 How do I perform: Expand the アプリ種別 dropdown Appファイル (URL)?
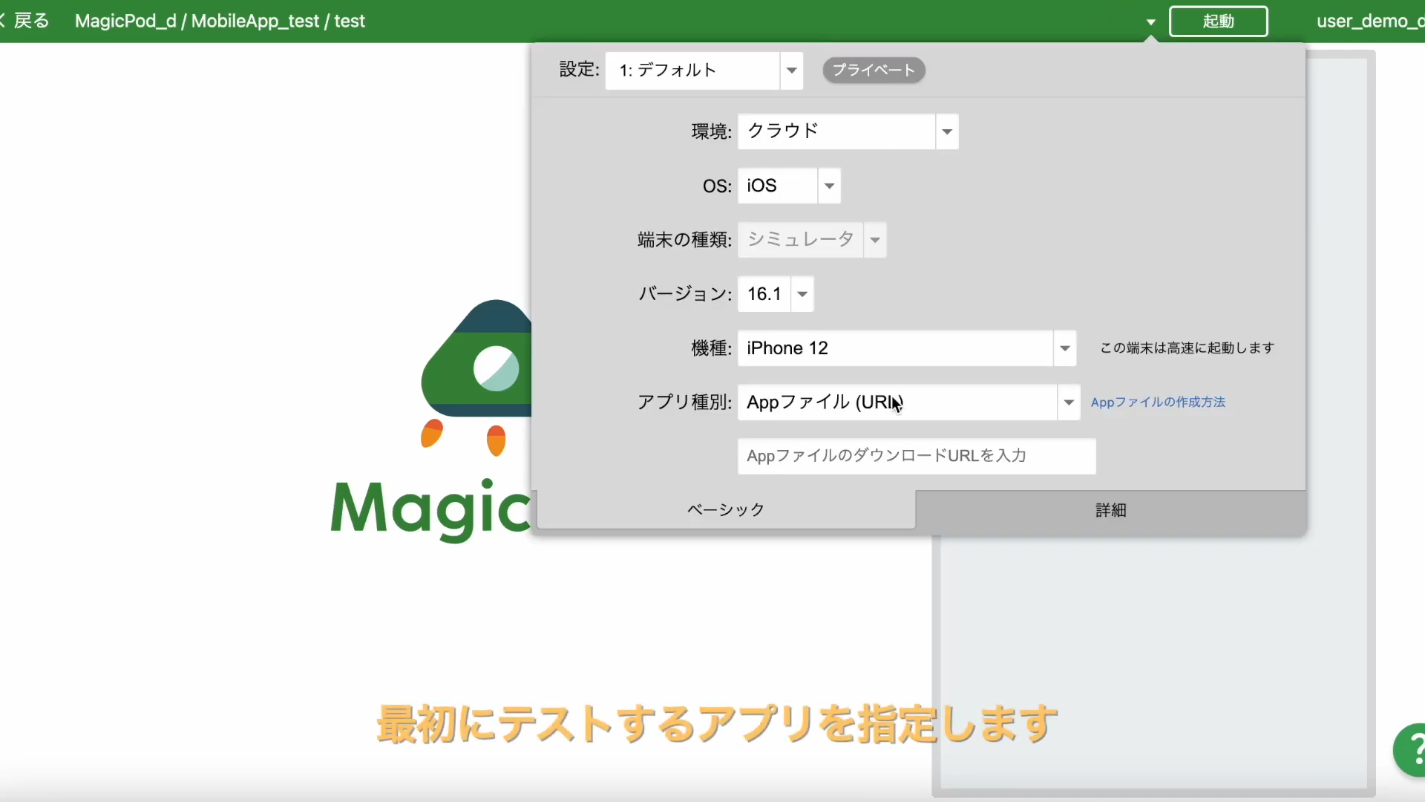[x=909, y=402]
